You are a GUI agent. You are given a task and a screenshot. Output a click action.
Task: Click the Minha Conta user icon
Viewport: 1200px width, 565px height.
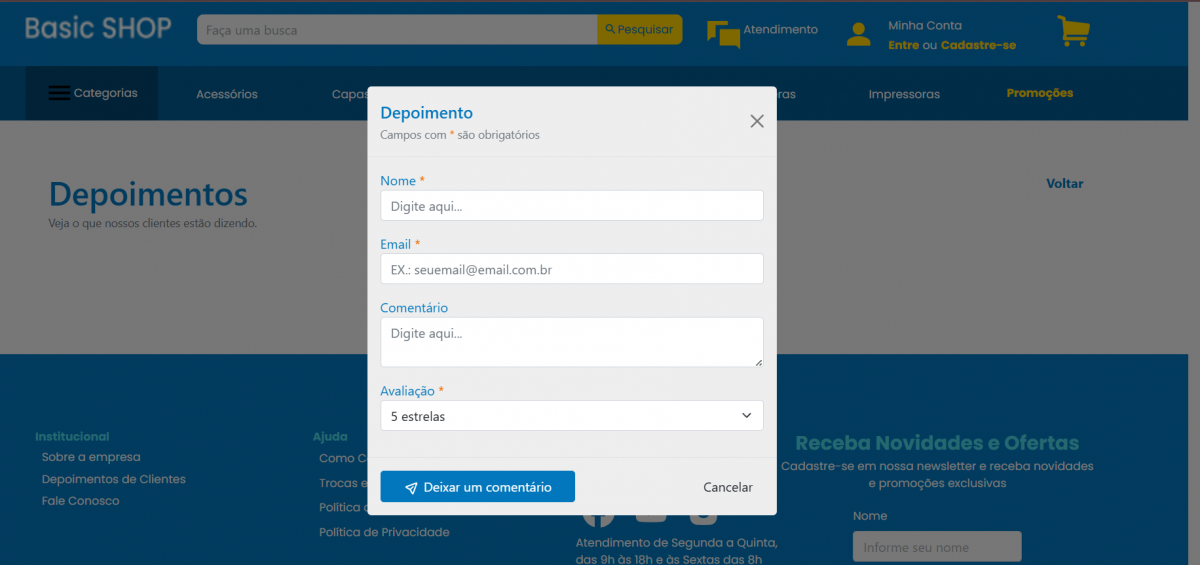tap(858, 35)
